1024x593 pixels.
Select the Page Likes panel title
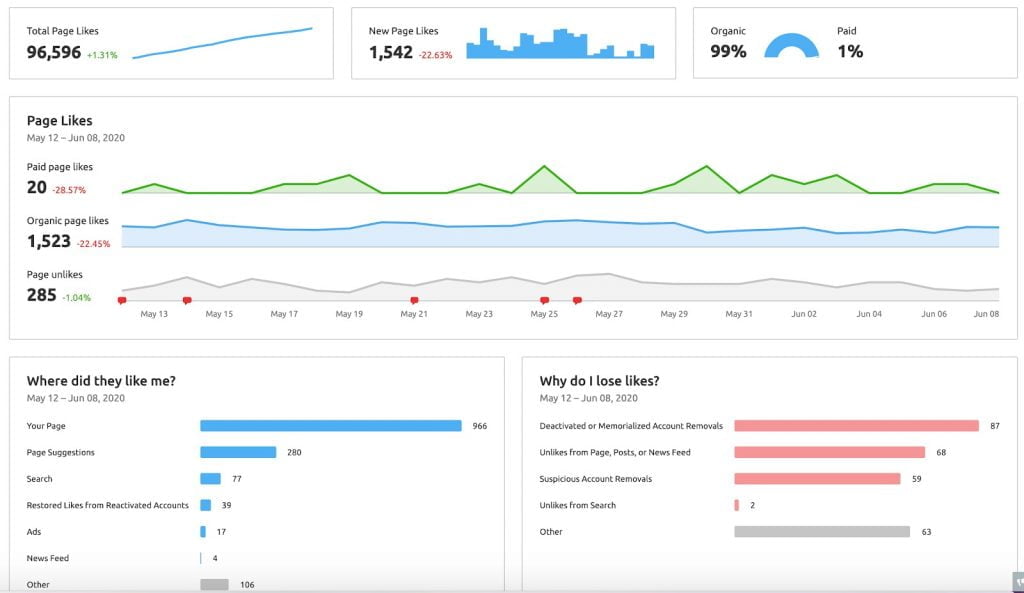click(x=58, y=120)
